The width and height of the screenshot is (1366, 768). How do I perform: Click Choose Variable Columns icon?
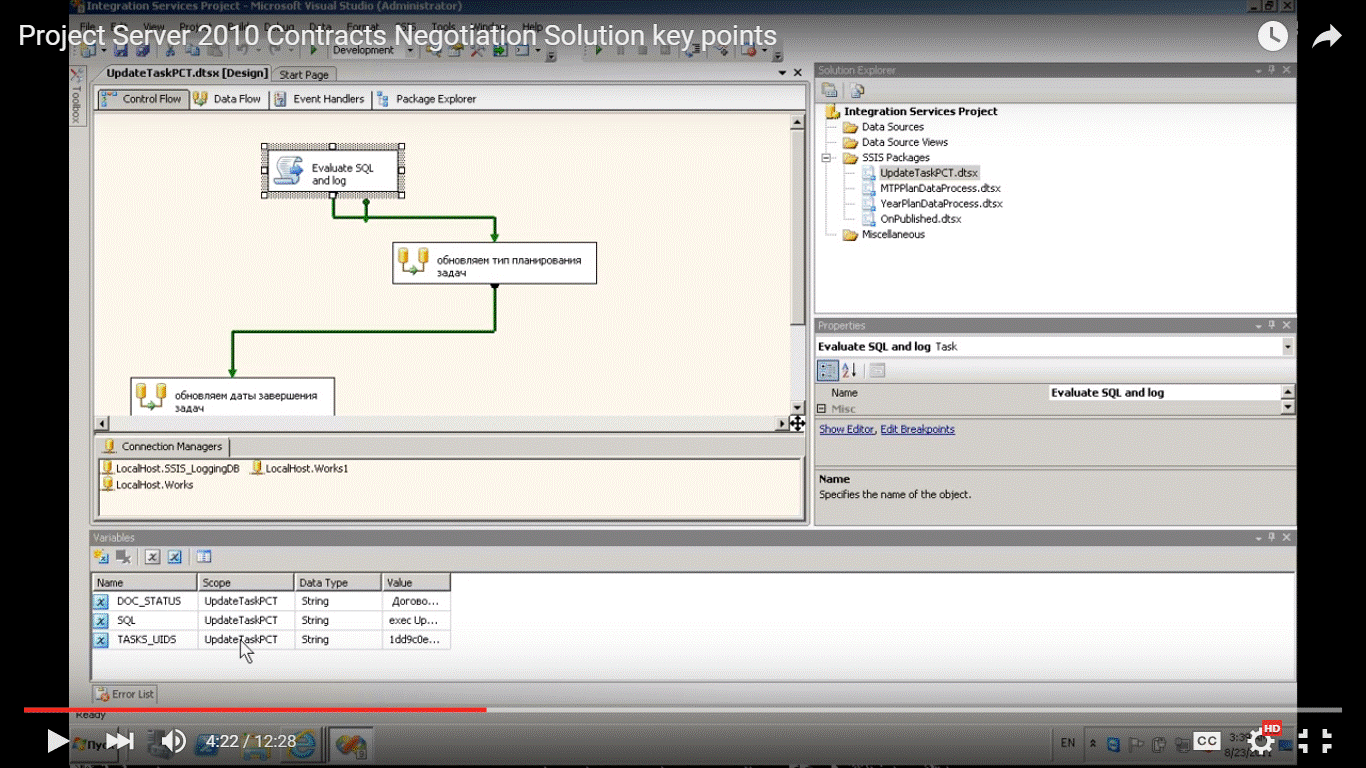(x=204, y=557)
